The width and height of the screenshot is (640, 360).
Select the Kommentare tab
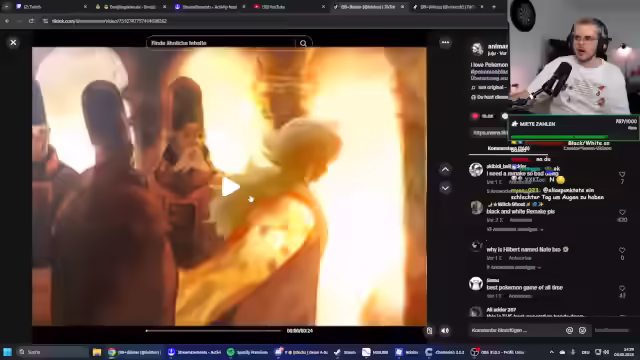pyautogui.click(x=509, y=149)
